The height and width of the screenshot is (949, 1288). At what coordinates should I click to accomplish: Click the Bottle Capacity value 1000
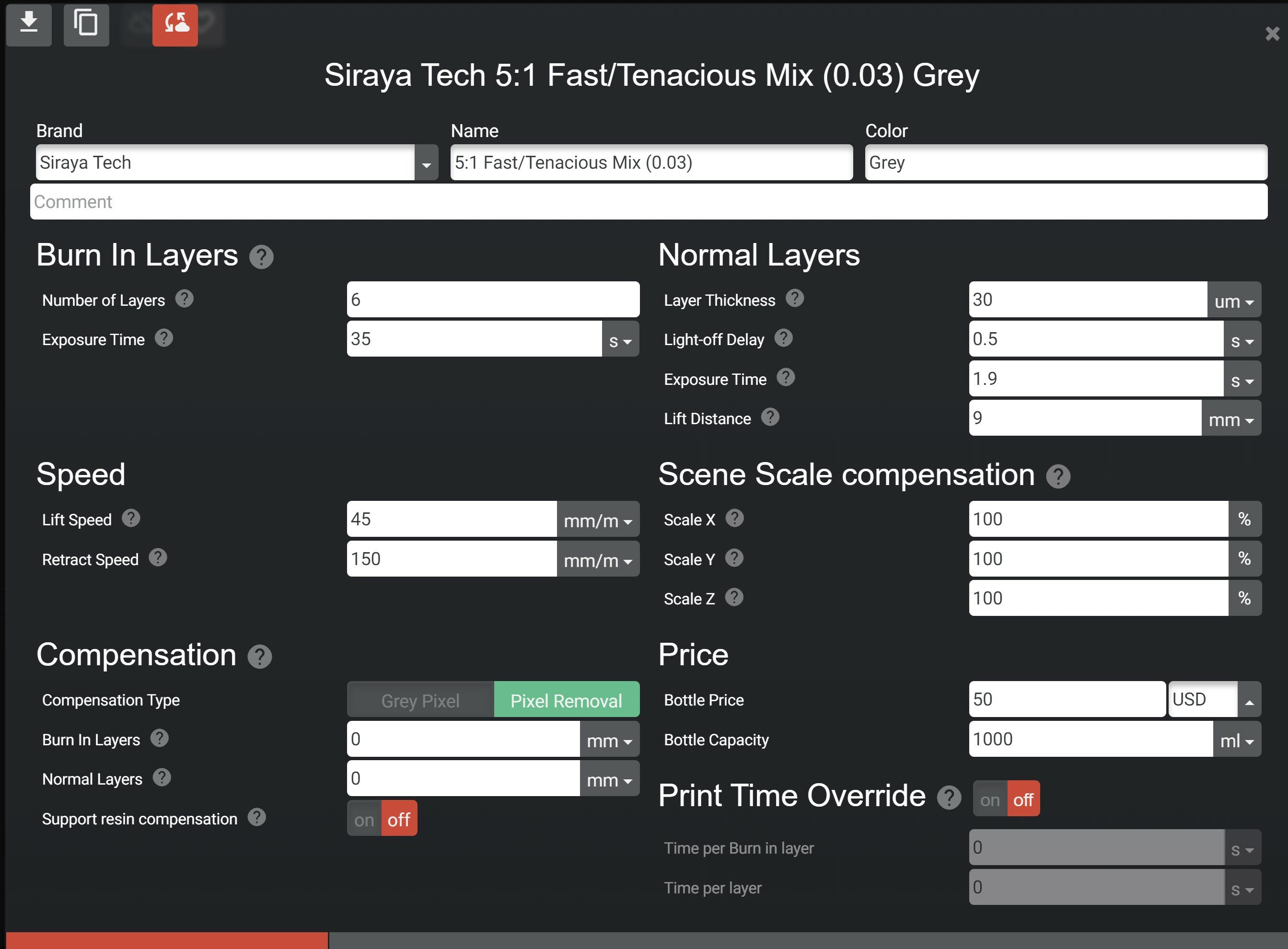pos(1091,740)
